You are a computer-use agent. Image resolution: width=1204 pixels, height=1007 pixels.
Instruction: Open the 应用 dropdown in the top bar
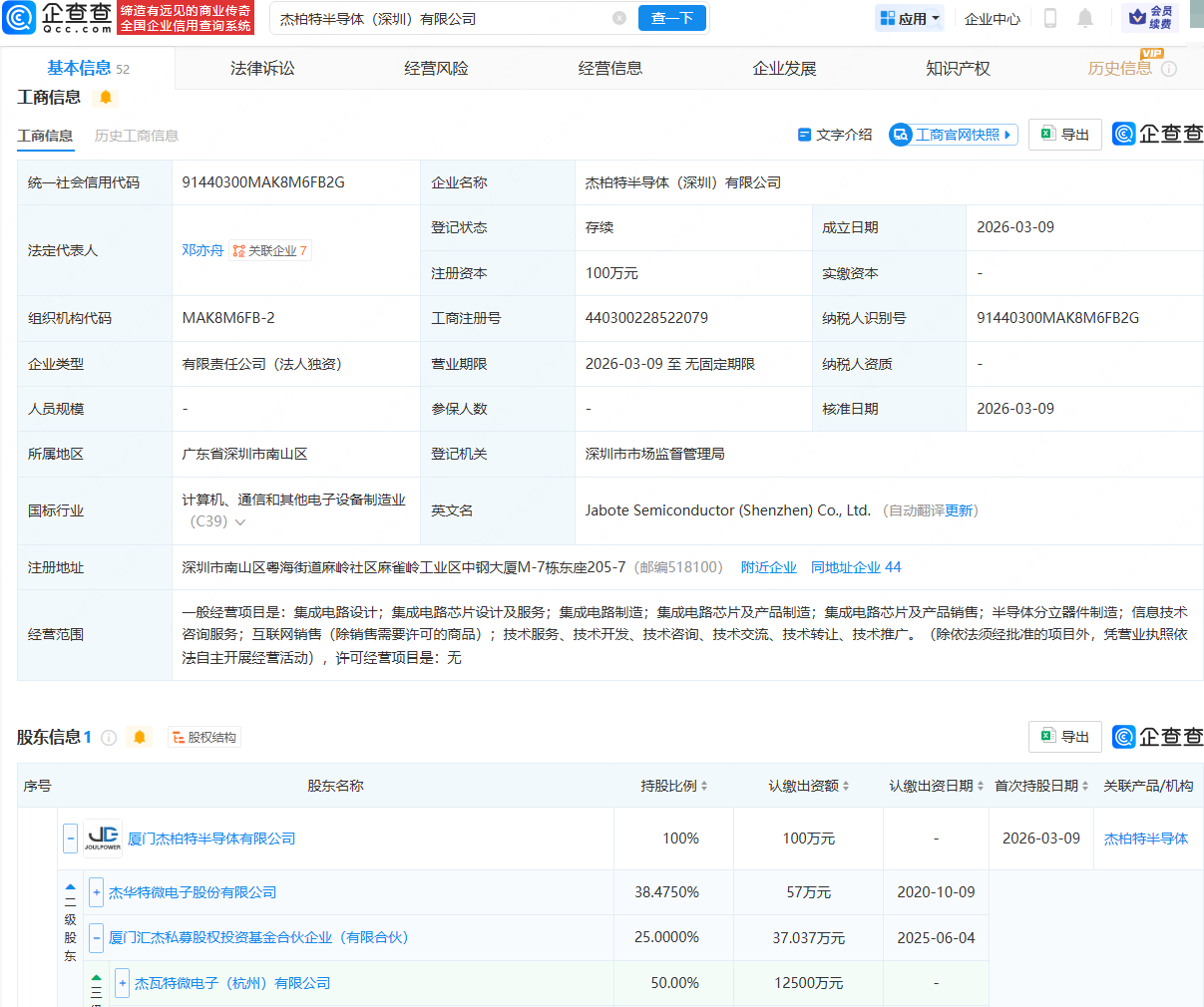coord(909,17)
